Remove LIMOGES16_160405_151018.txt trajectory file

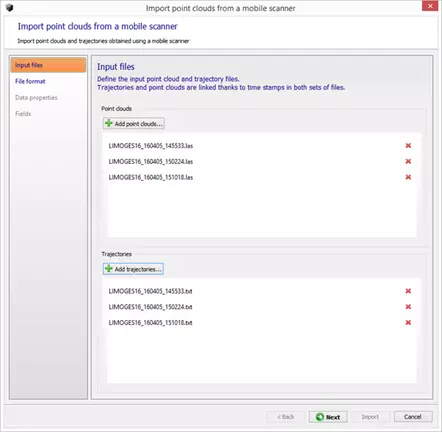tap(408, 322)
